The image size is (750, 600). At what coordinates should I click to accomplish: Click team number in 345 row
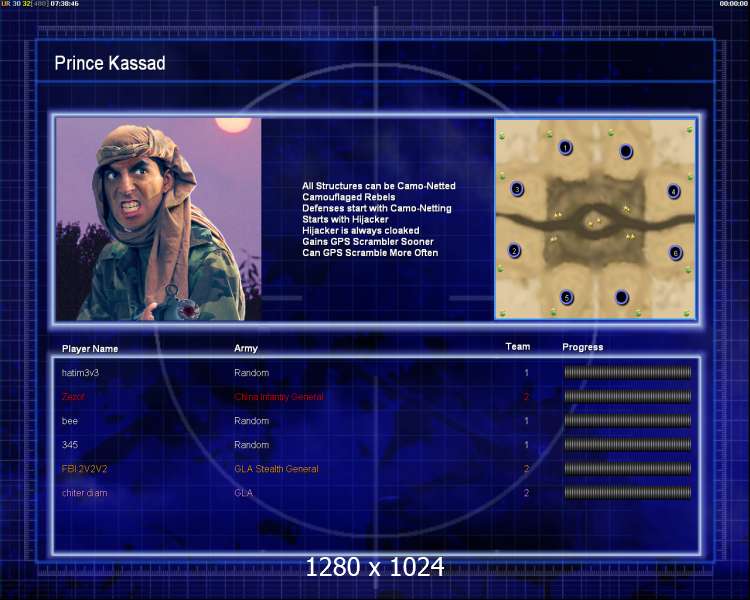[x=526, y=444]
